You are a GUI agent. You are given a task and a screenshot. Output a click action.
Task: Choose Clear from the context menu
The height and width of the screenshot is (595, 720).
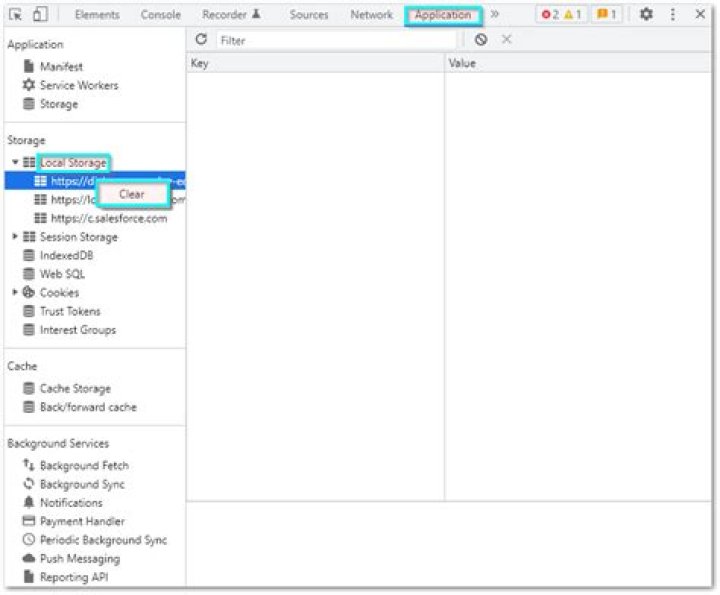coord(132,194)
